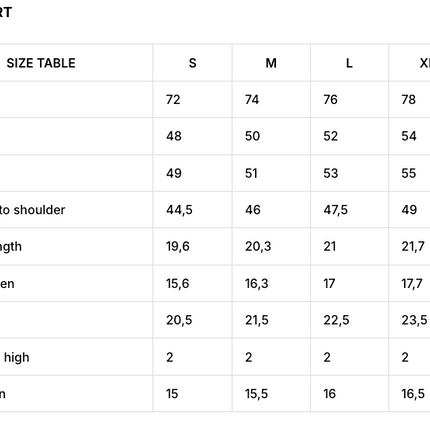The image size is (430, 430).
Task: Click the 'to shoulder' row label
Action: point(32,210)
